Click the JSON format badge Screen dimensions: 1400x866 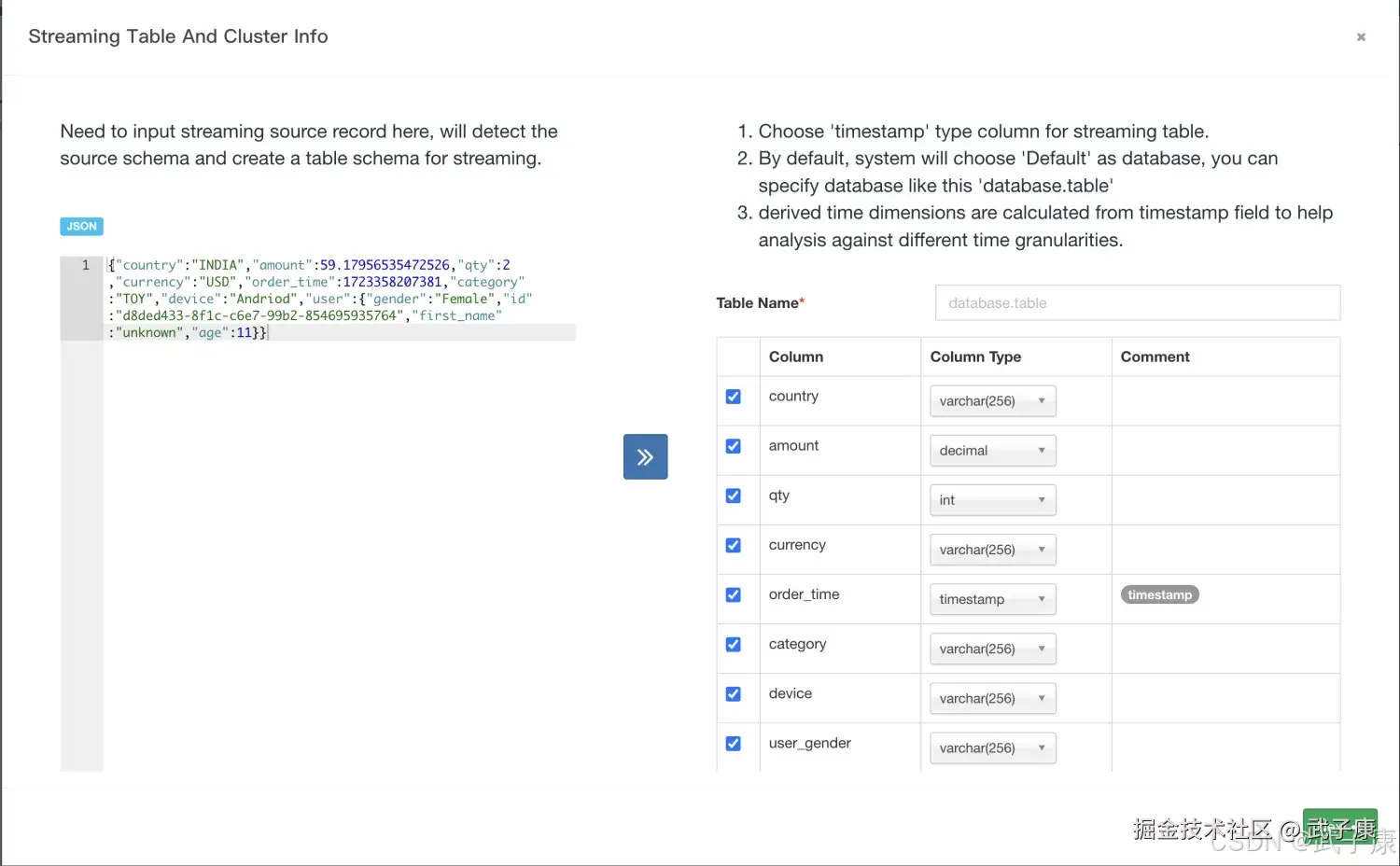pos(81,226)
